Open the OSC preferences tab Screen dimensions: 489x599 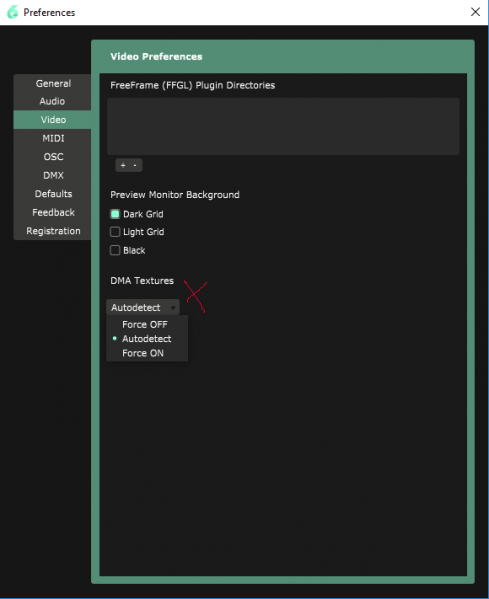tap(53, 157)
